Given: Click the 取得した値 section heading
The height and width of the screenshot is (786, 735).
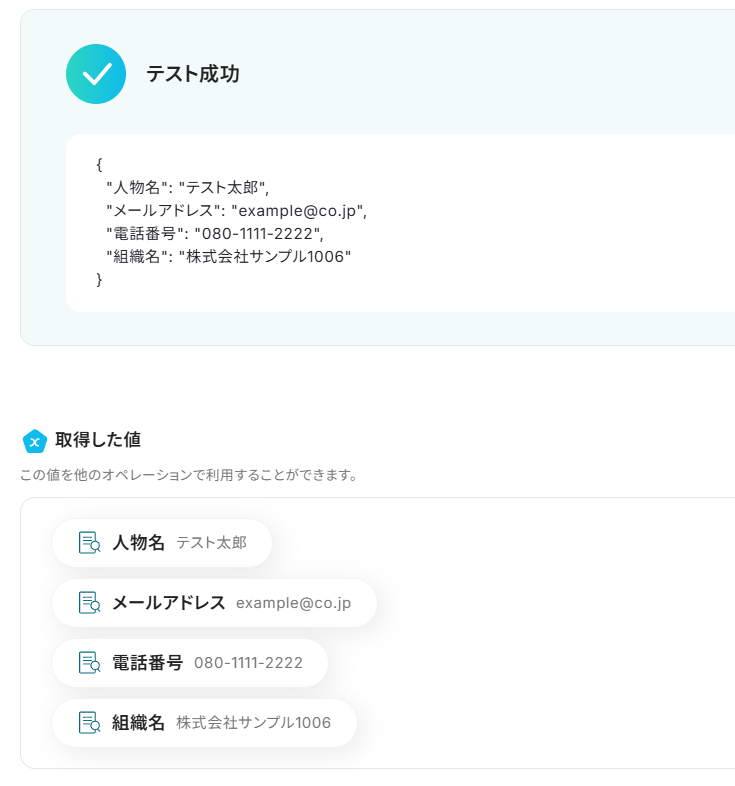Looking at the screenshot, I should coord(97,440).
